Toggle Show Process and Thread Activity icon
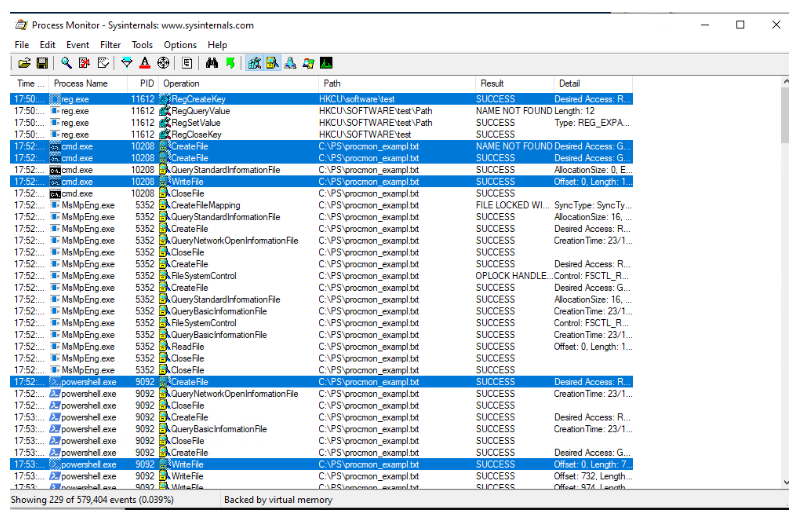Screen dimensions: 795x510 pos(308,63)
